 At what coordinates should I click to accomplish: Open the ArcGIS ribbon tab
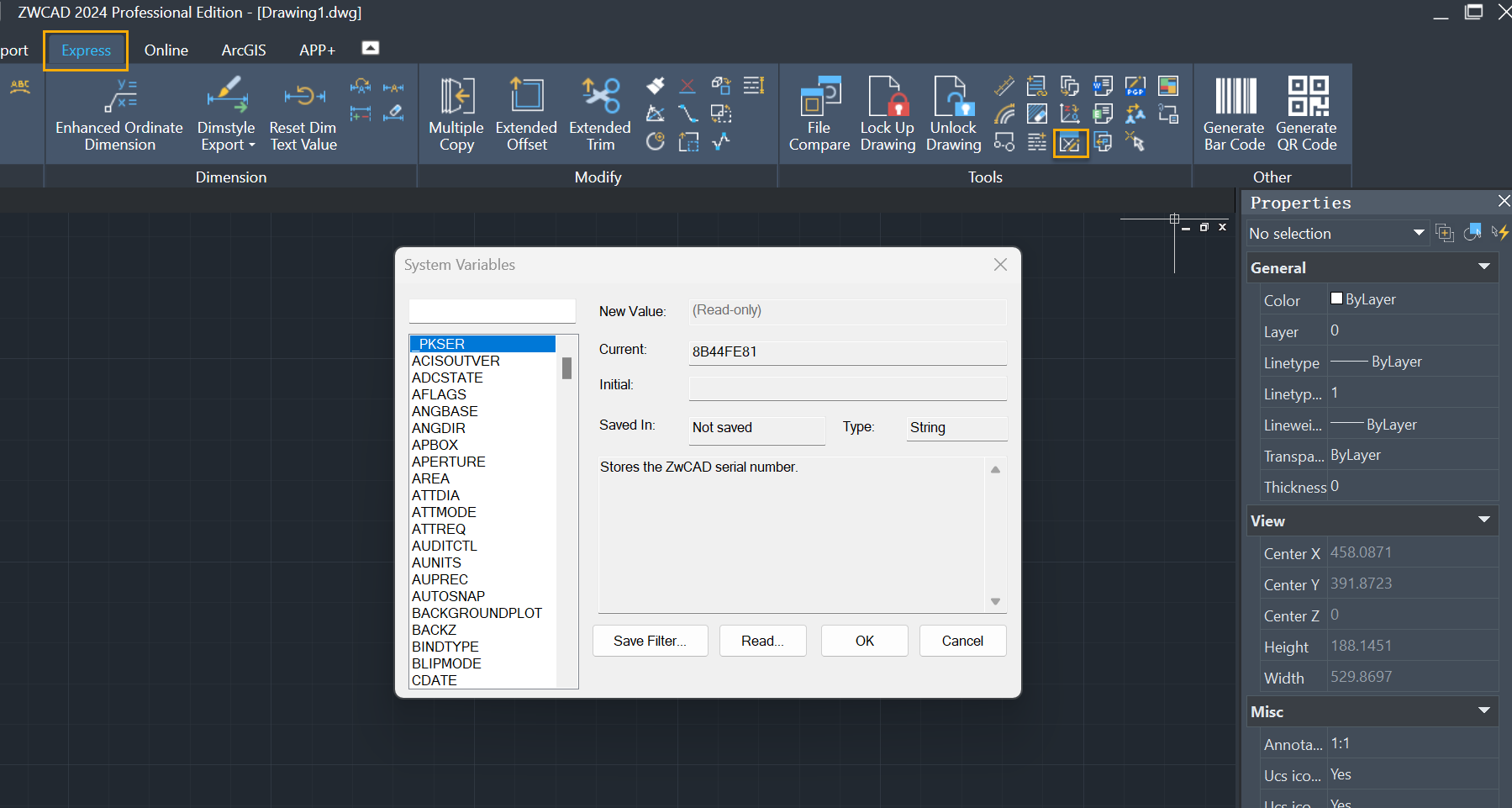(x=244, y=50)
